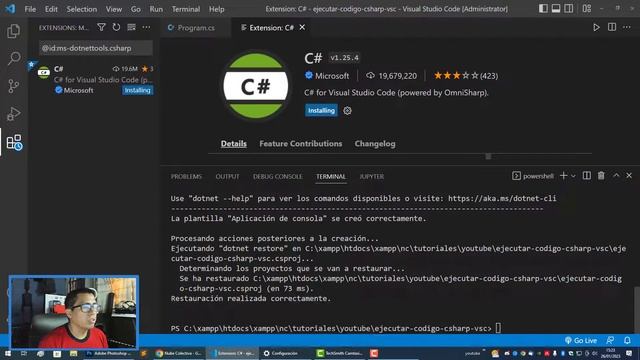Screen dimensions: 640x360
Task: Select the Extension: C# editor tab
Action: tap(271, 28)
